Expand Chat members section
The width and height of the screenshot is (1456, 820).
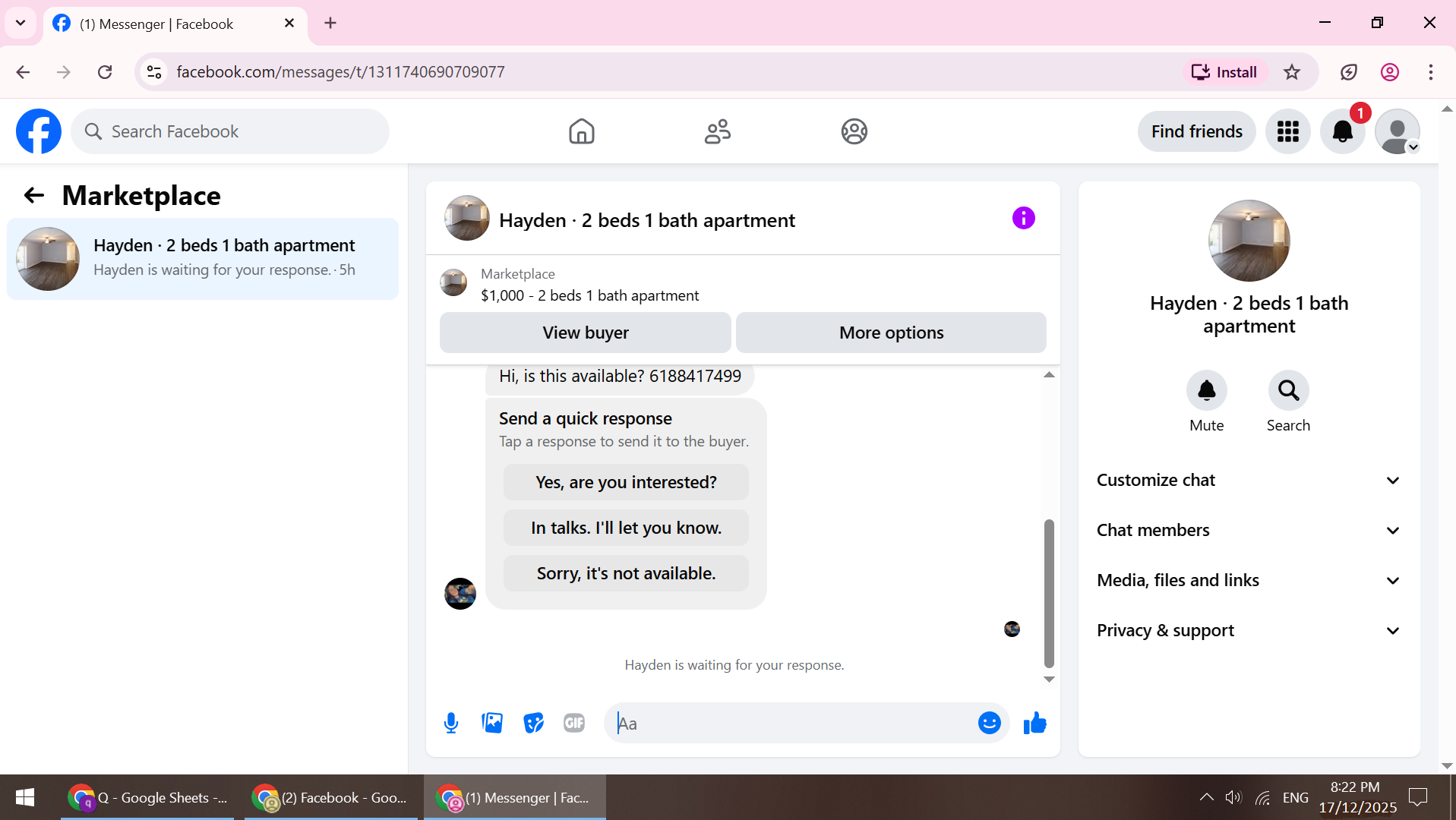point(1249,530)
